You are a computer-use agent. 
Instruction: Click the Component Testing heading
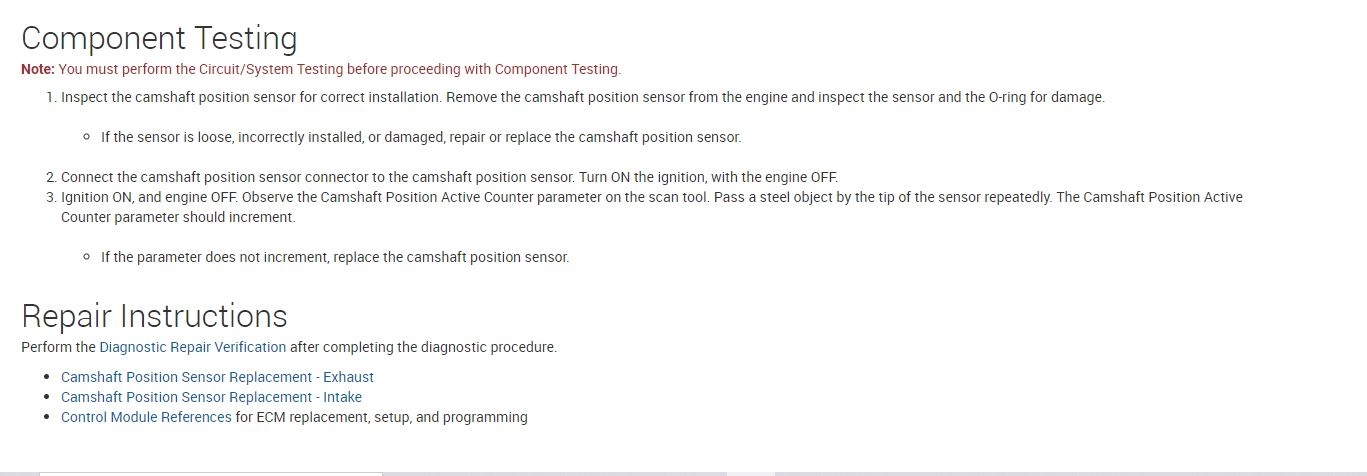[x=159, y=38]
